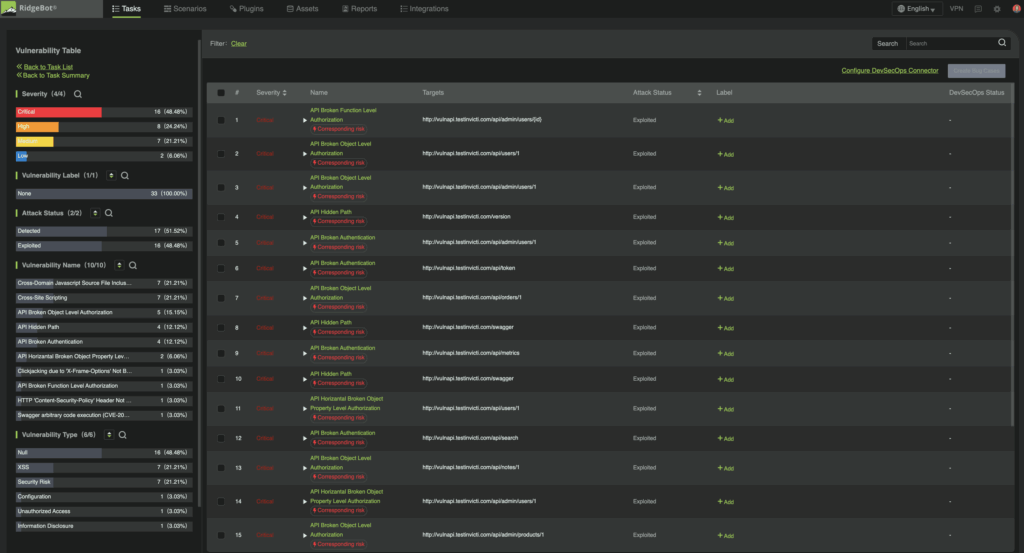Click the red alert icon at top right
This screenshot has width=1024, height=553.
(1014, 9)
